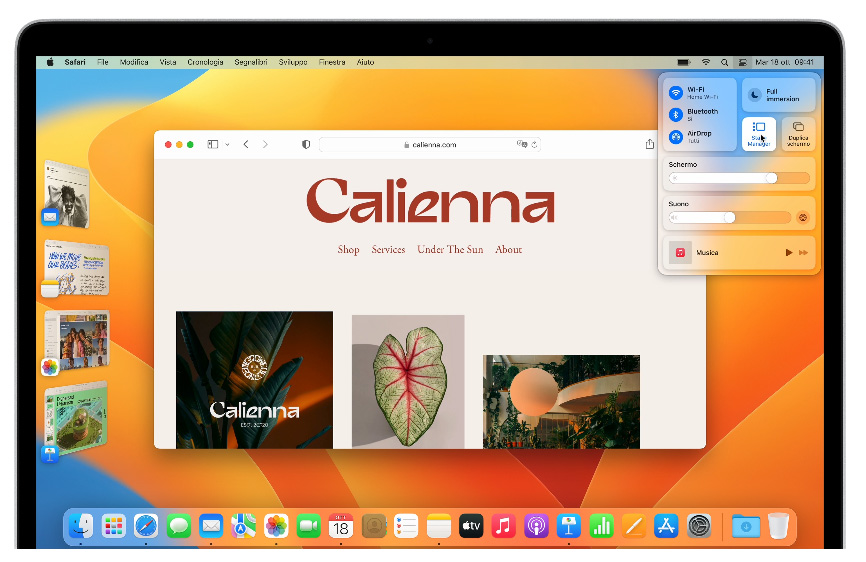This screenshot has width=866, height=562.
Task: Open Podcasts from the Dock
Action: (x=536, y=526)
